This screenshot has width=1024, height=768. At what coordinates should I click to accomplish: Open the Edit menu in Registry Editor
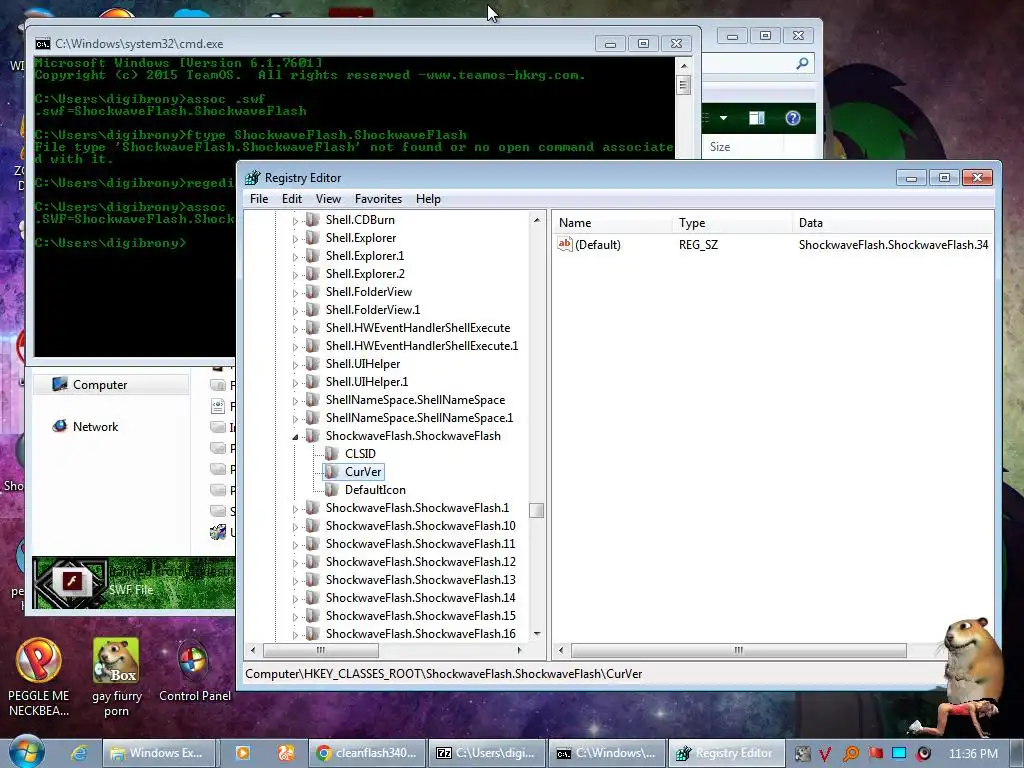pyautogui.click(x=291, y=199)
